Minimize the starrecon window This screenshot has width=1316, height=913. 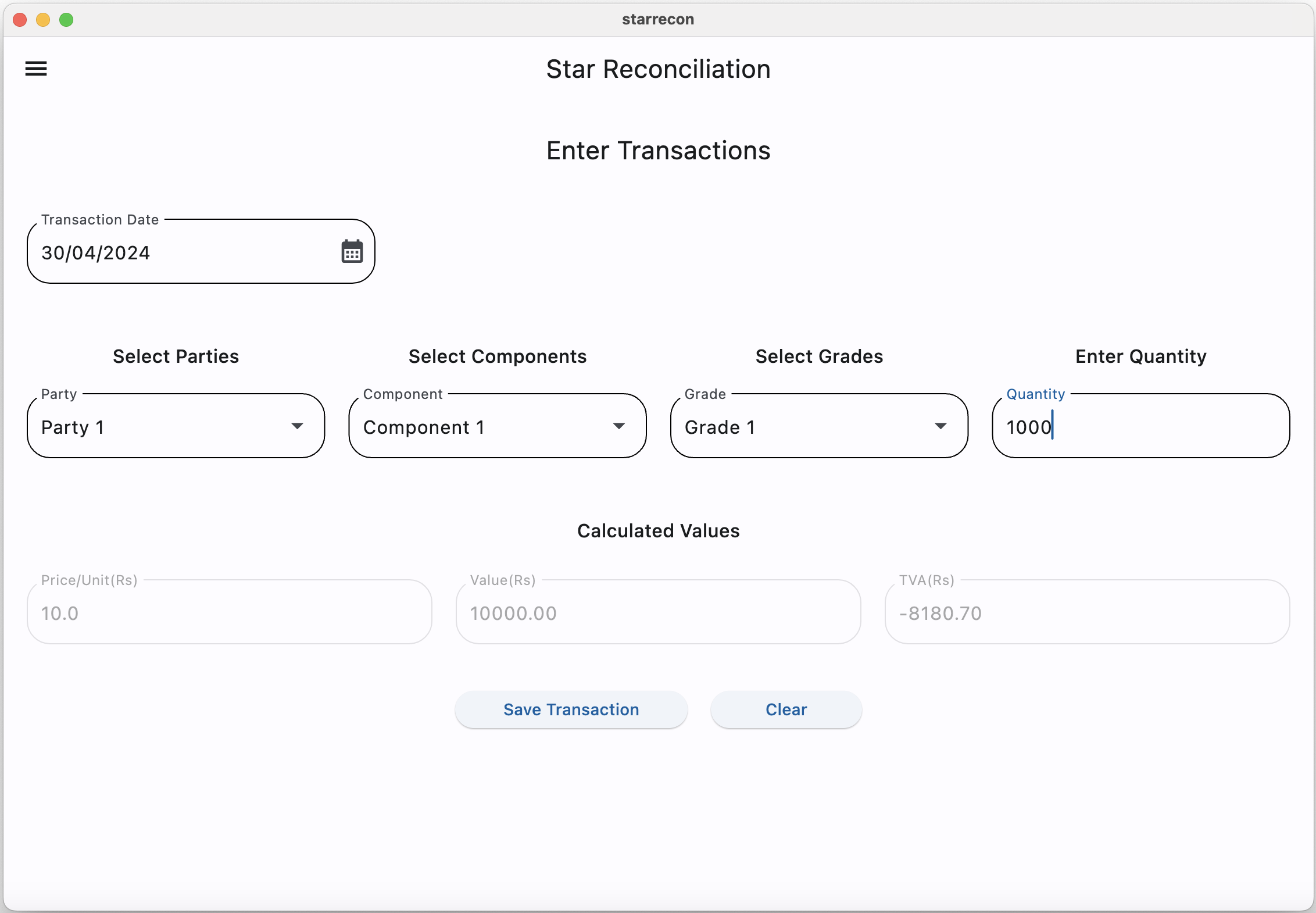pyautogui.click(x=43, y=20)
